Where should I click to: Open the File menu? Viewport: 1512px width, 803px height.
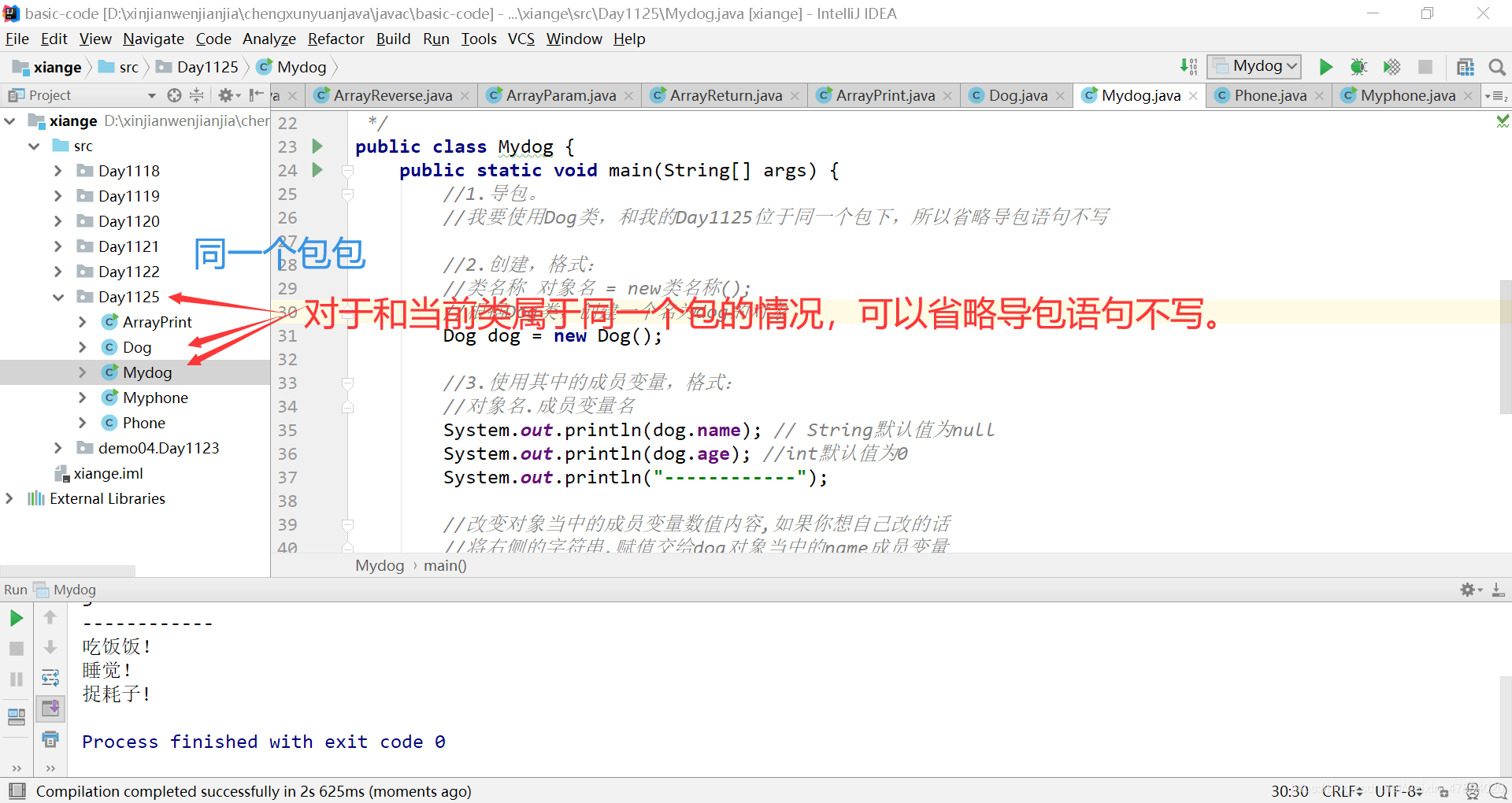pos(17,39)
